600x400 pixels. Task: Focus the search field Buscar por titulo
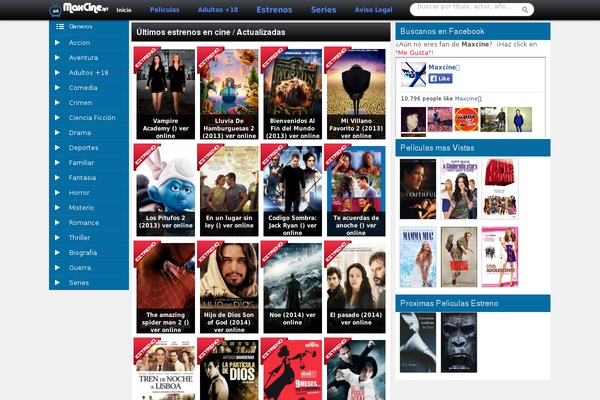pyautogui.click(x=466, y=10)
